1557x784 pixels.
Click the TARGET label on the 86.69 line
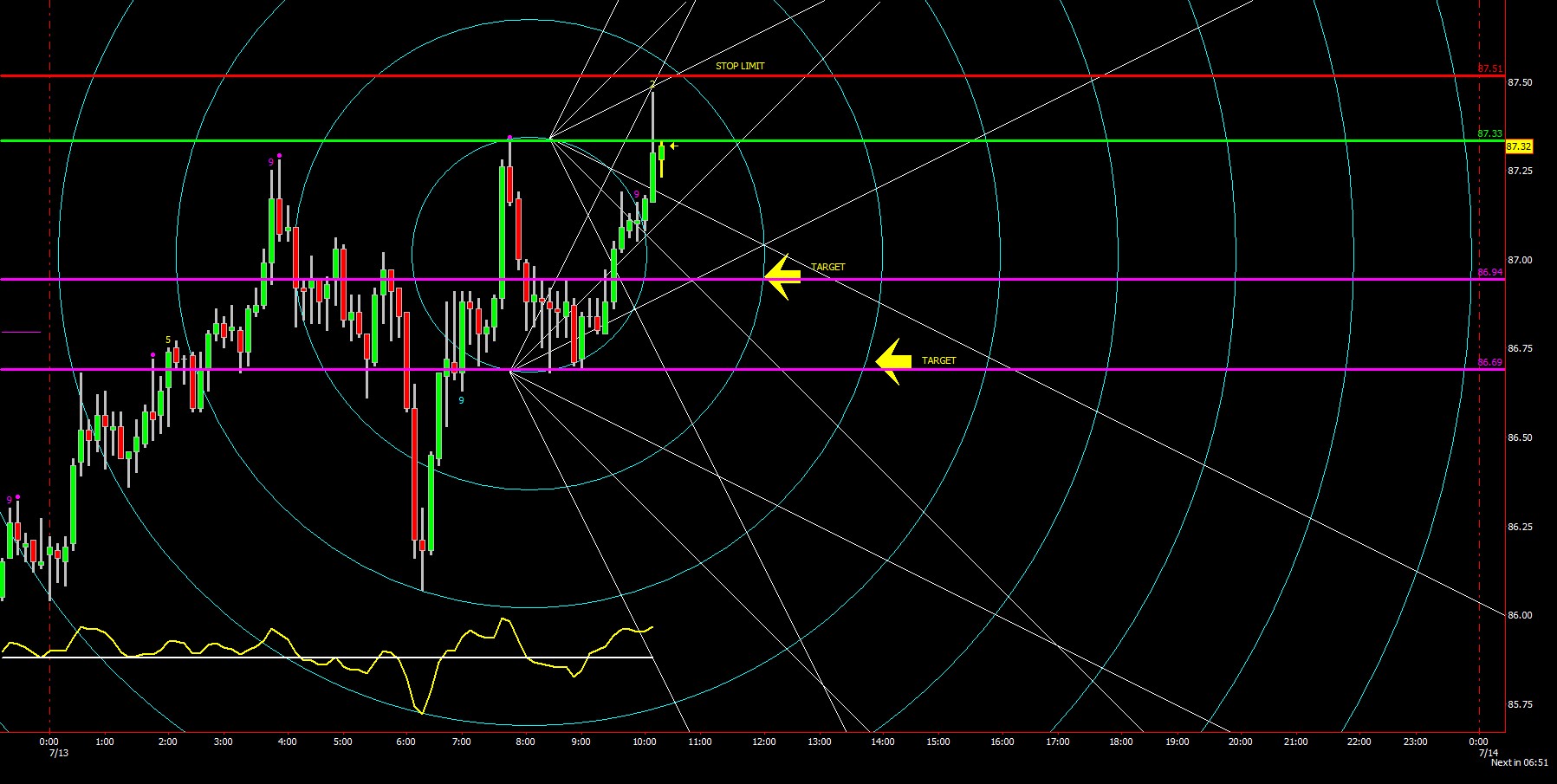coord(938,360)
